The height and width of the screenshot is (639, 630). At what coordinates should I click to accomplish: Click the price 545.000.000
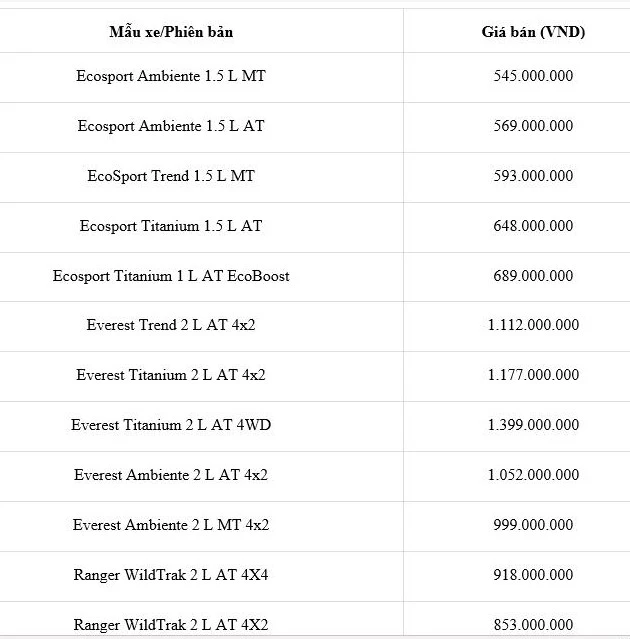533,76
